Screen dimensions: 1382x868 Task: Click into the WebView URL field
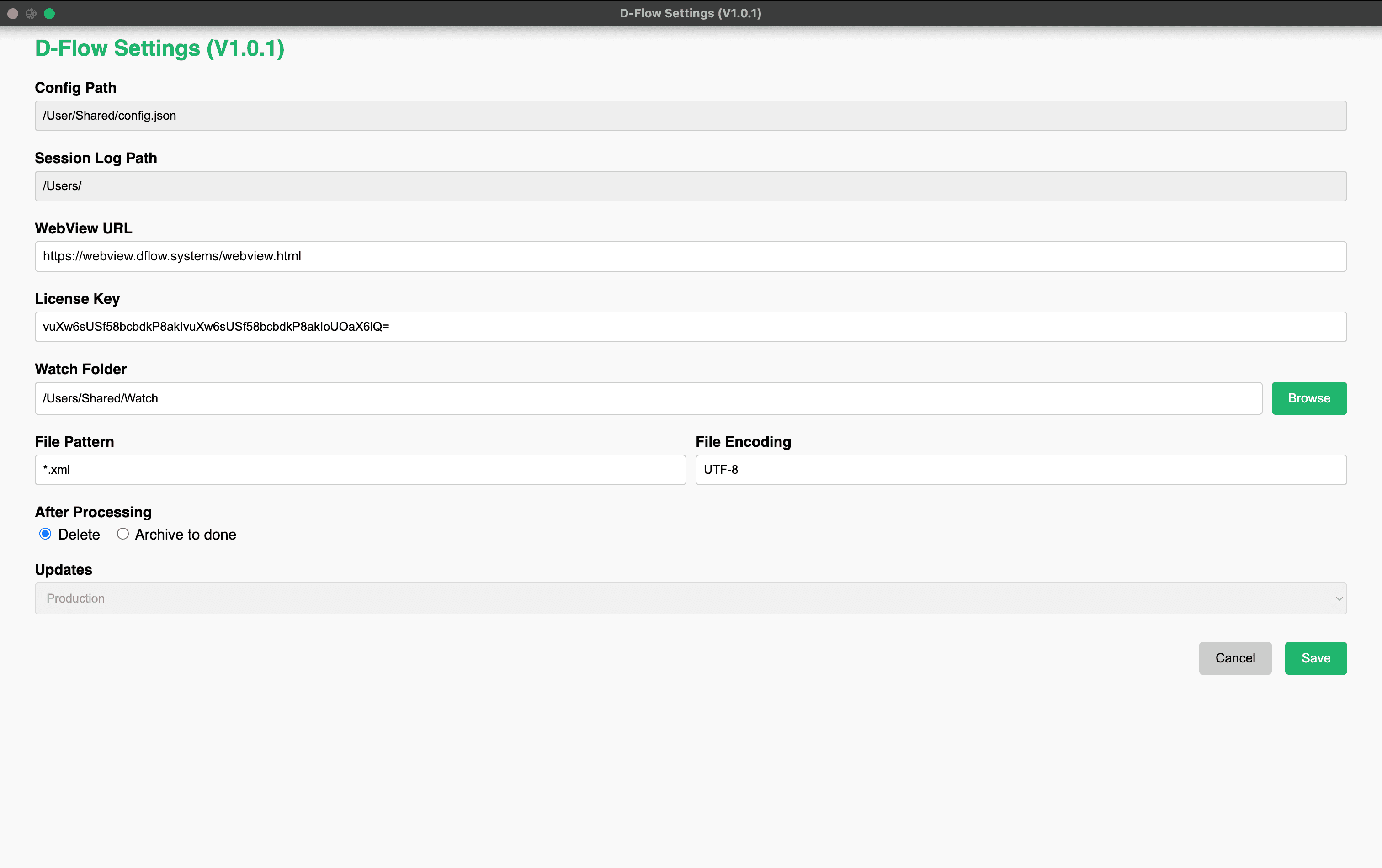691,256
